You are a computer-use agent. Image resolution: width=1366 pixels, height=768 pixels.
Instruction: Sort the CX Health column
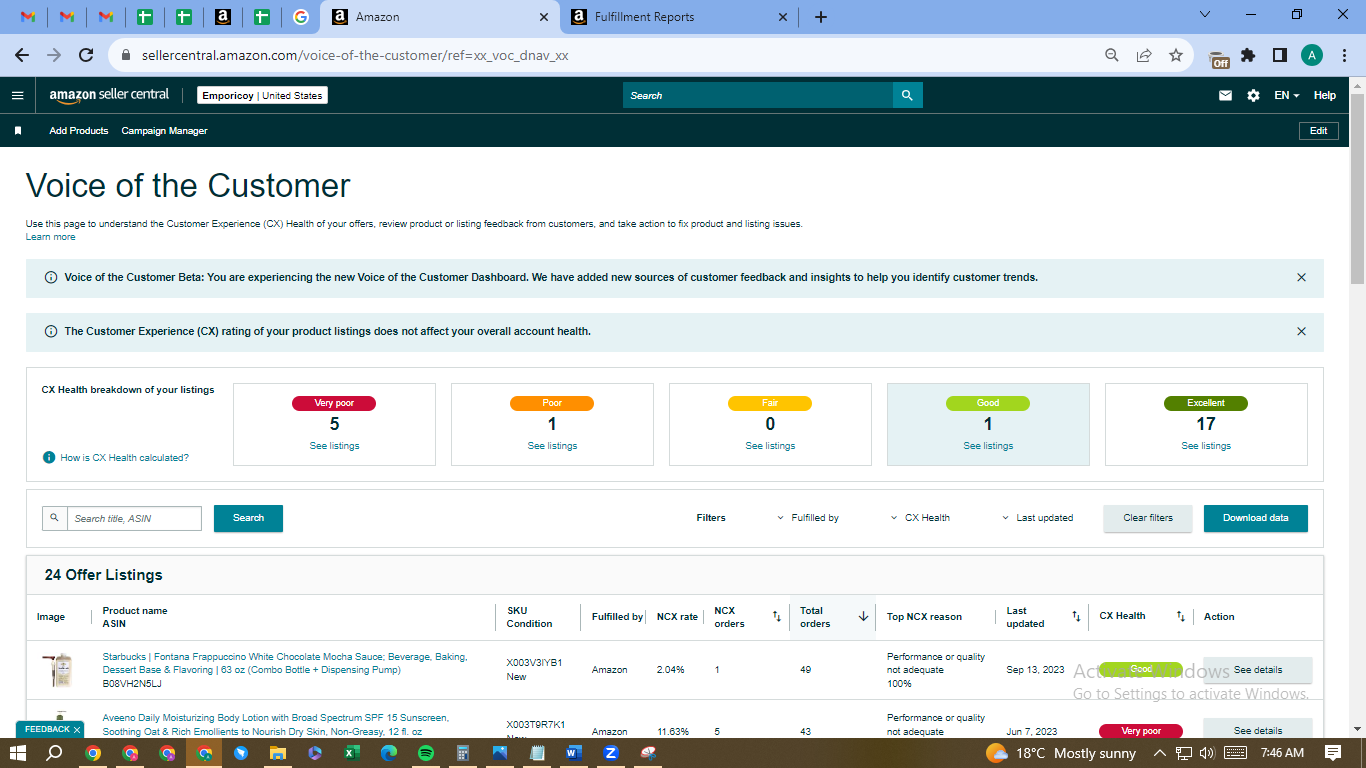(1180, 616)
